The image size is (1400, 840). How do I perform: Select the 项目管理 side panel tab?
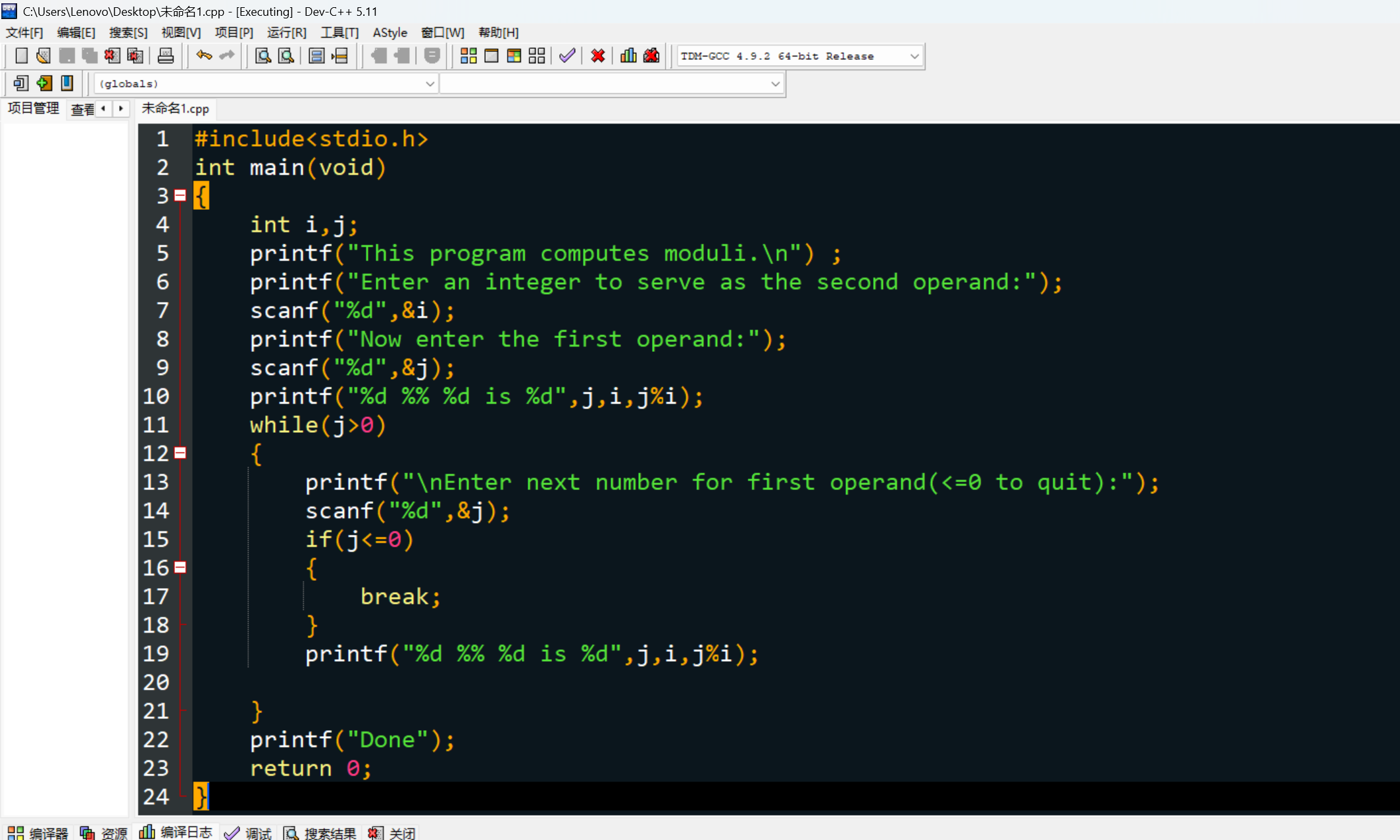click(x=33, y=109)
